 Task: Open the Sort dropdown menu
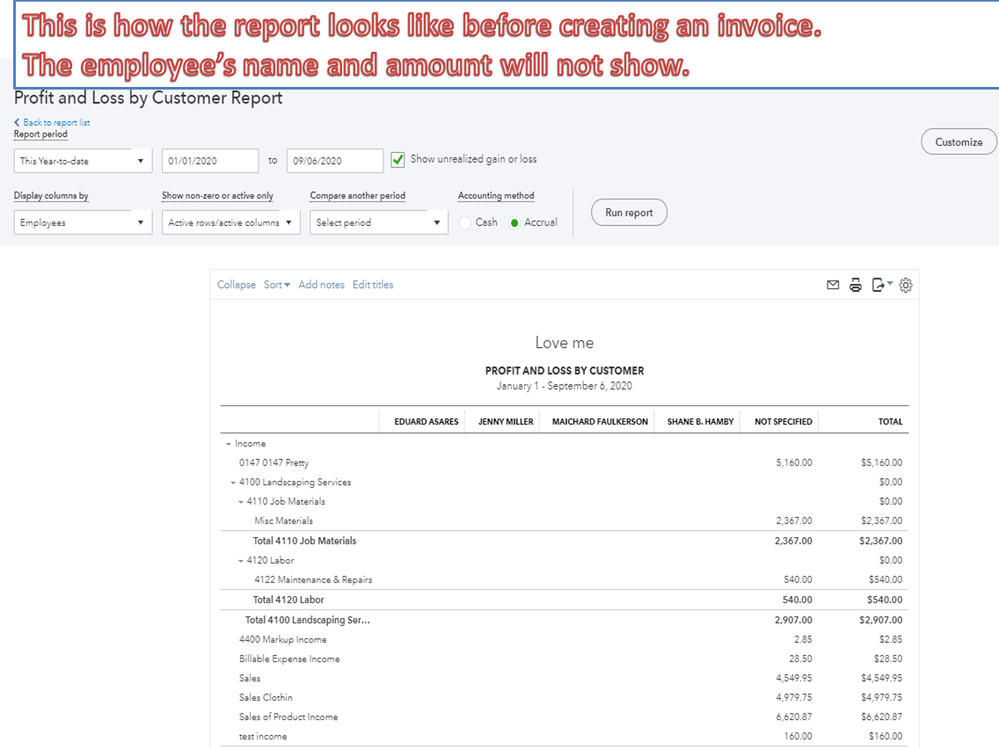tap(277, 285)
